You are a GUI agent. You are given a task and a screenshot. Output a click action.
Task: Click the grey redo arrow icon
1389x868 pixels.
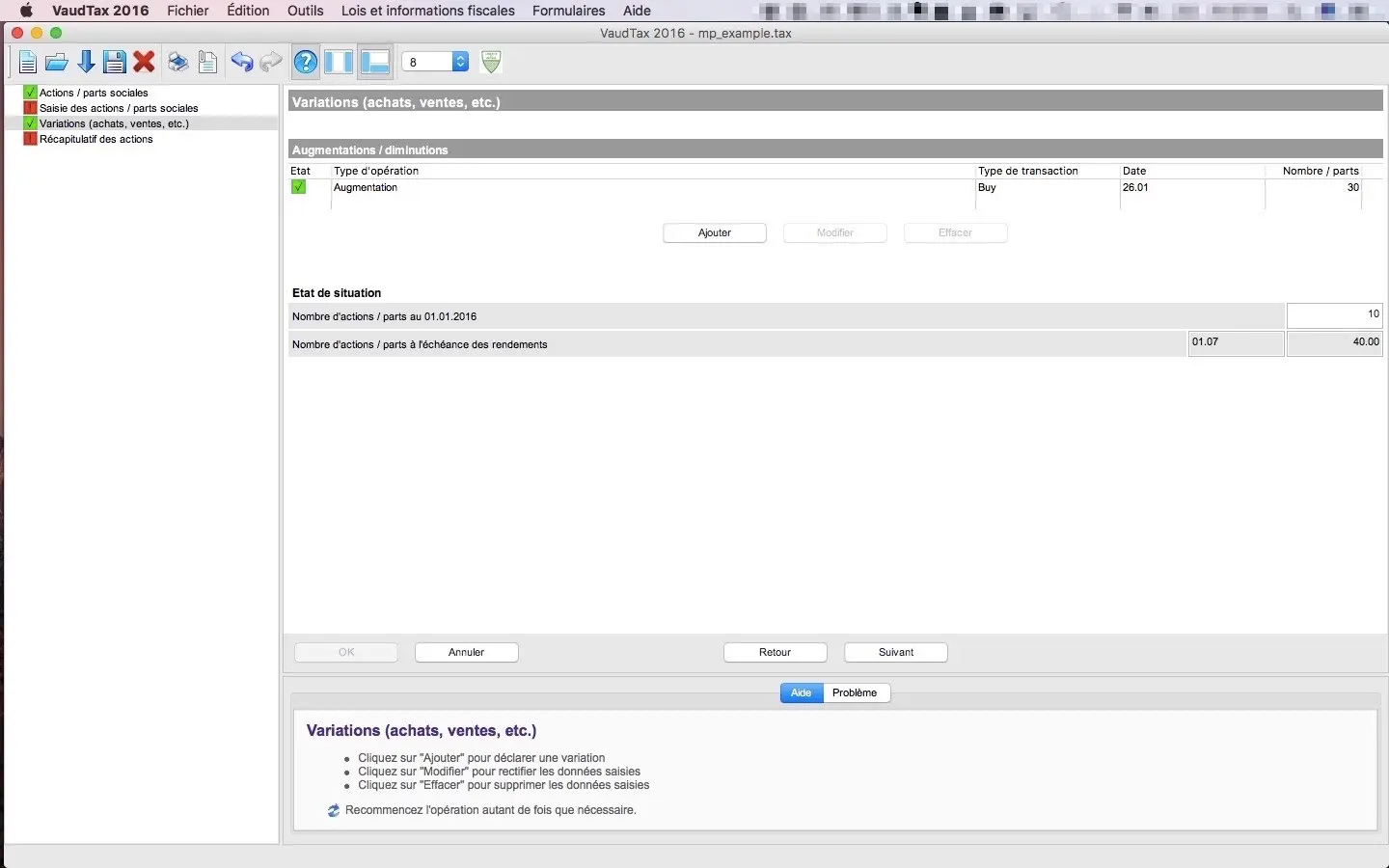tap(271, 63)
